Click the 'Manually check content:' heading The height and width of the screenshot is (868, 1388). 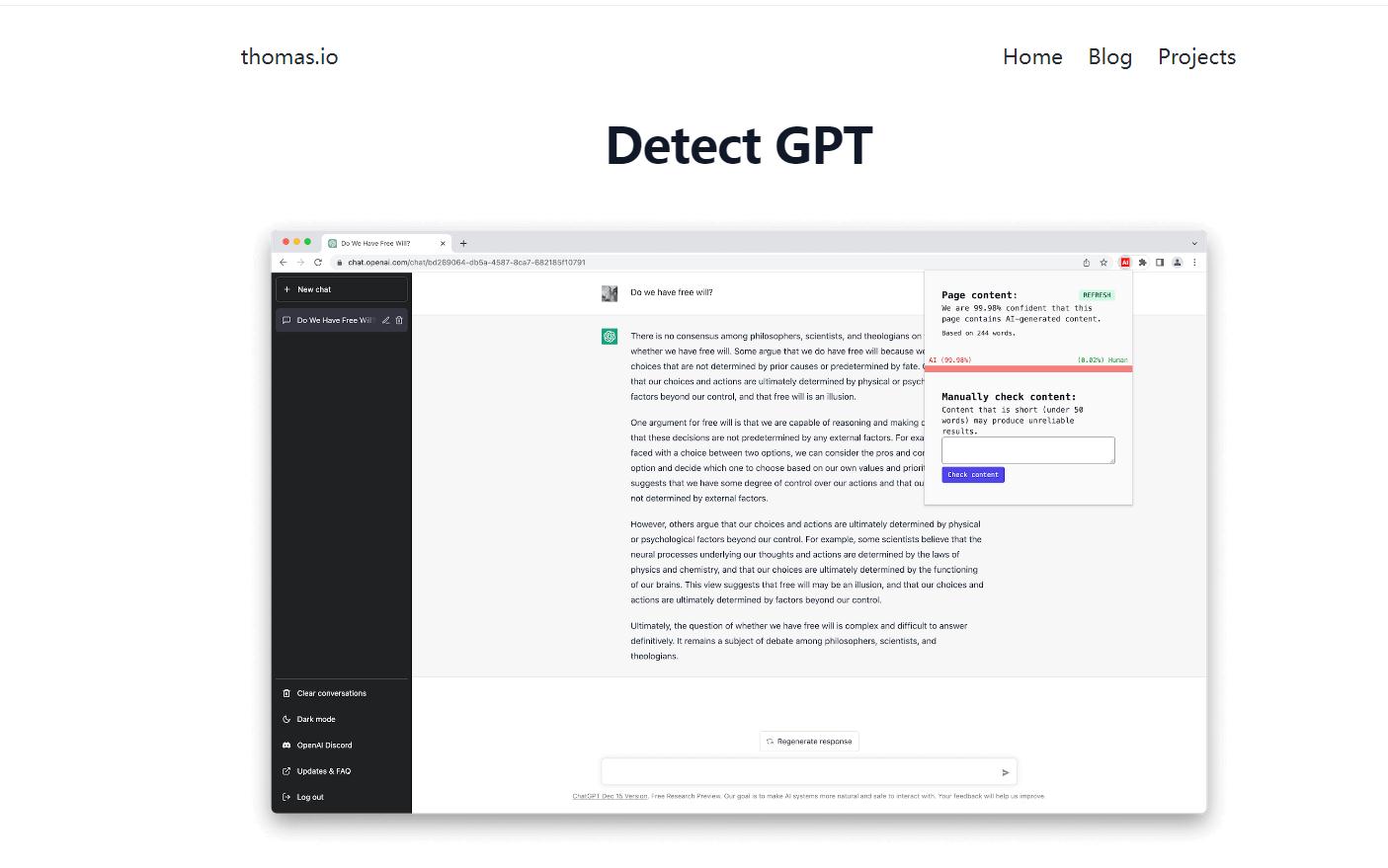[1009, 397]
